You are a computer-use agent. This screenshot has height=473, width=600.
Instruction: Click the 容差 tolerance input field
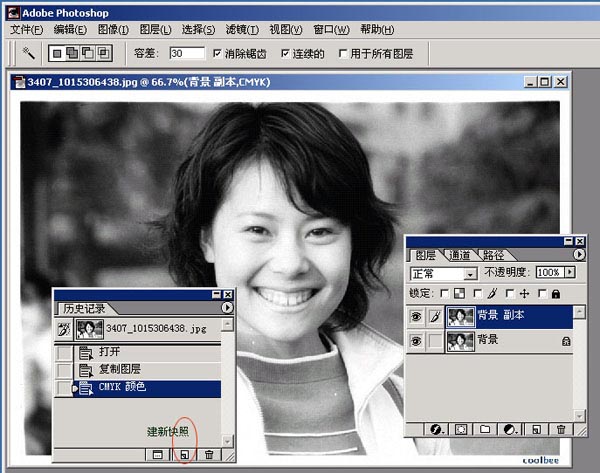click(x=186, y=53)
